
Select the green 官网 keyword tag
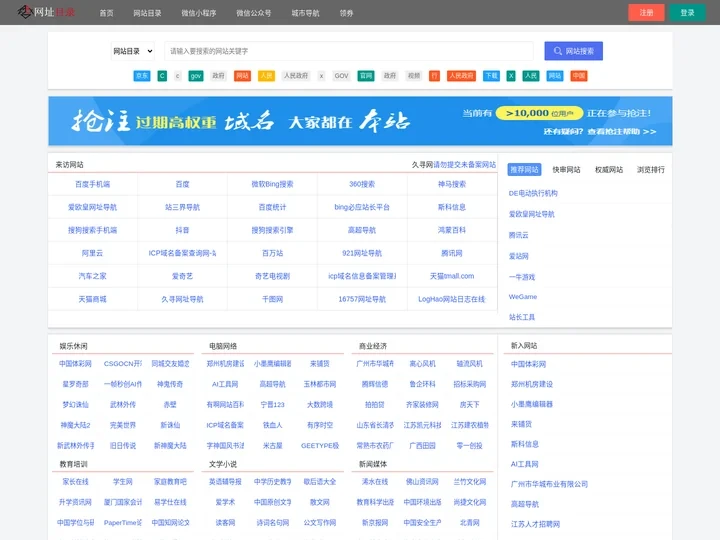pos(366,76)
